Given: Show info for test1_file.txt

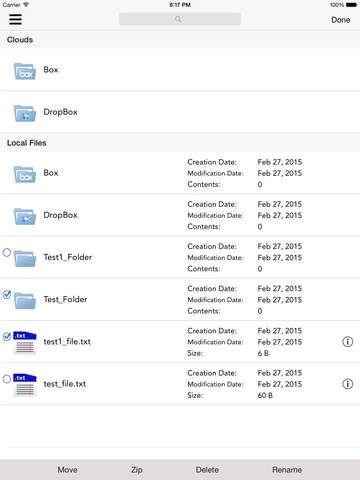Looking at the screenshot, I should click(x=347, y=342).
